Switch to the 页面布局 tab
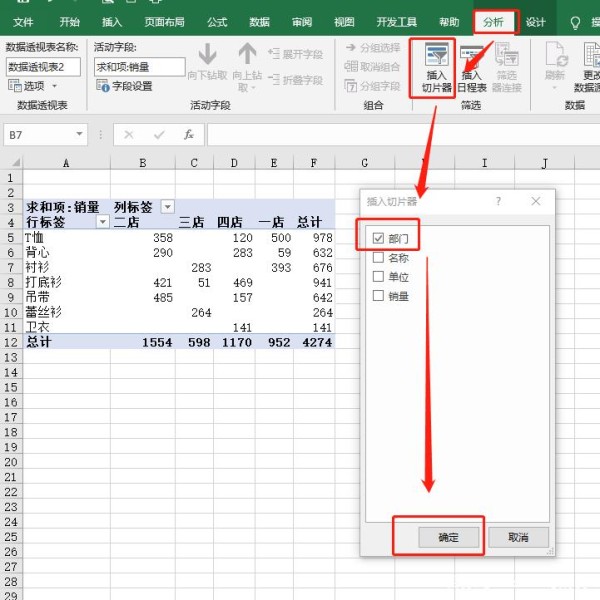This screenshot has width=600, height=600. pos(164,22)
